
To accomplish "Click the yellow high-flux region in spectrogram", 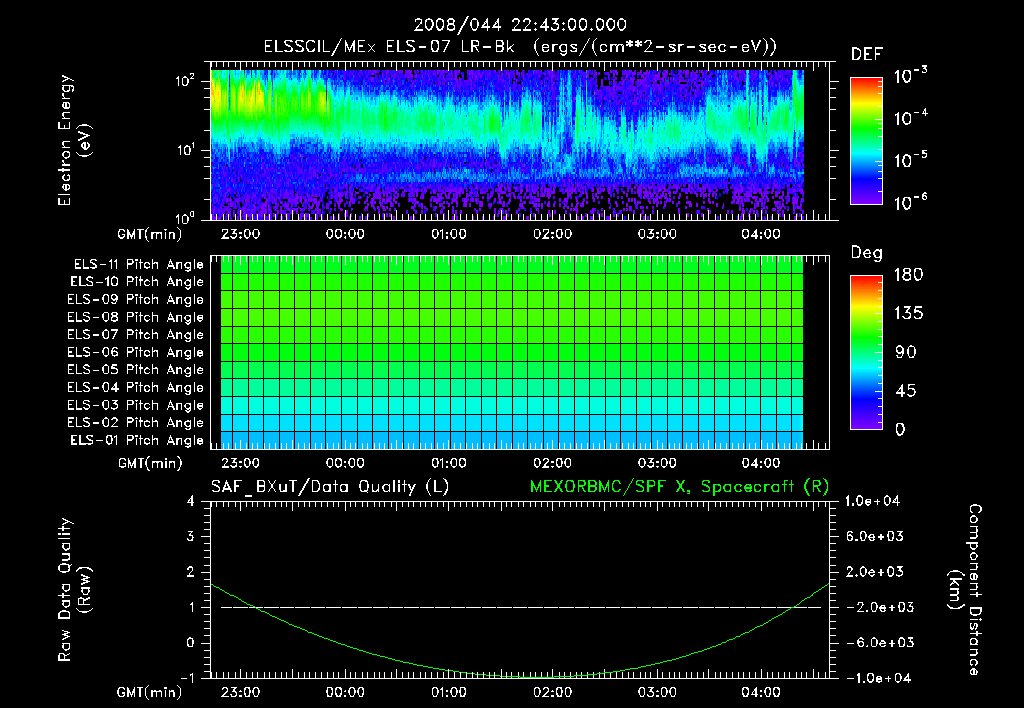I will (x=238, y=98).
